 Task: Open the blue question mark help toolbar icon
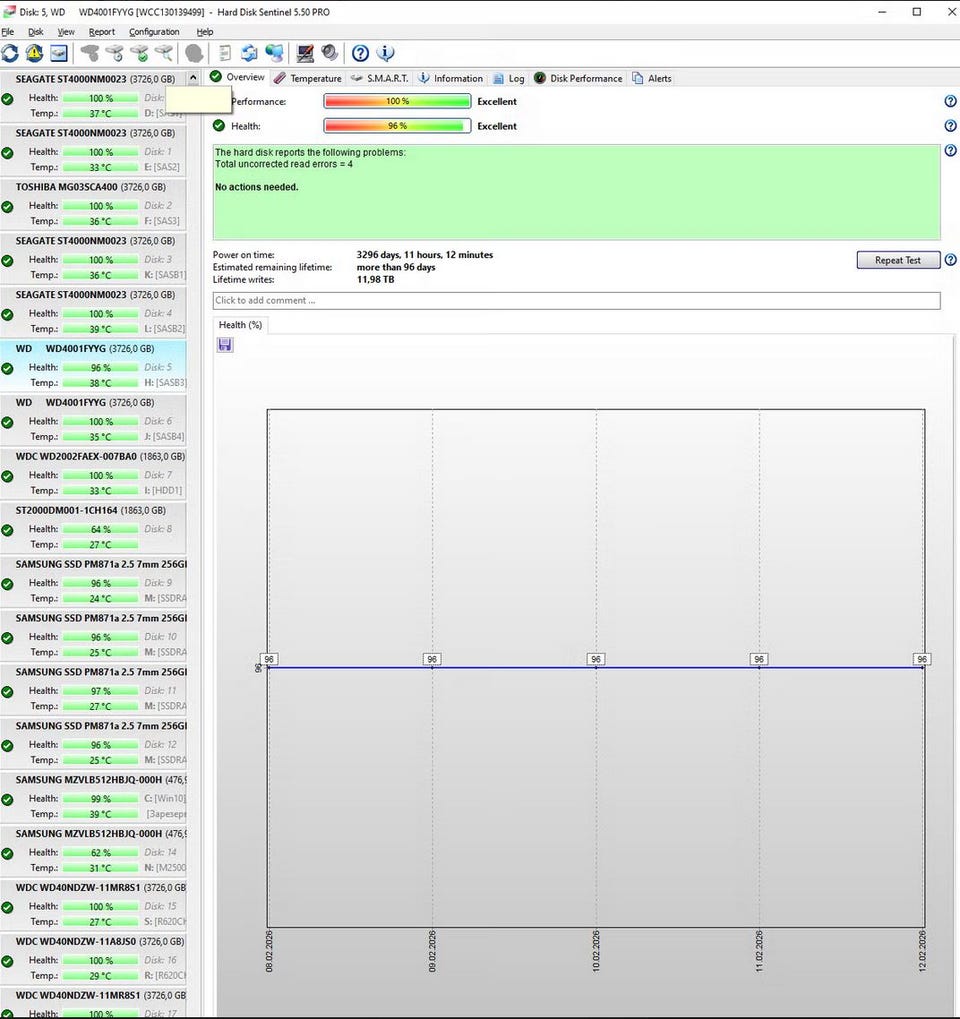360,53
